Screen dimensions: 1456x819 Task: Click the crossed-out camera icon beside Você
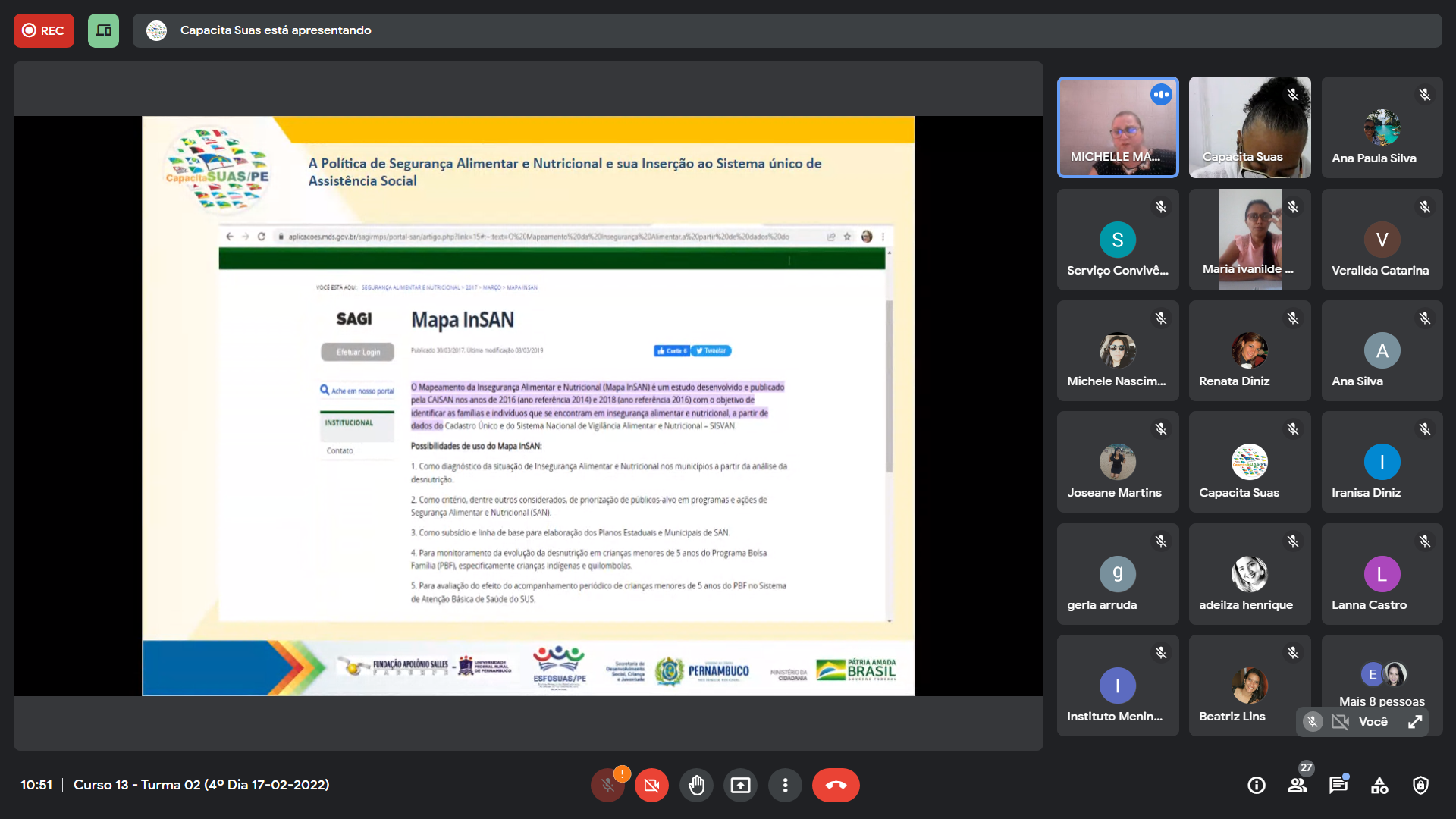[x=1340, y=722]
